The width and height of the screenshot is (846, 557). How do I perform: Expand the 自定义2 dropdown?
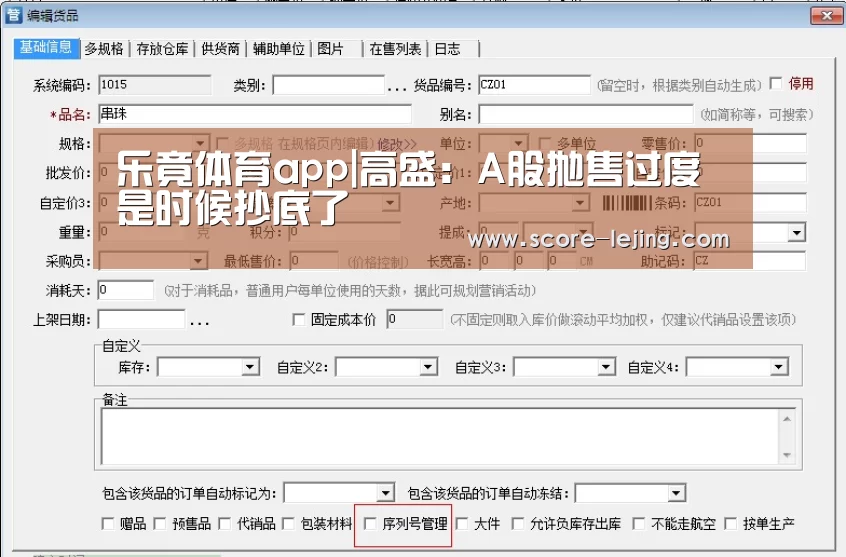pos(428,368)
